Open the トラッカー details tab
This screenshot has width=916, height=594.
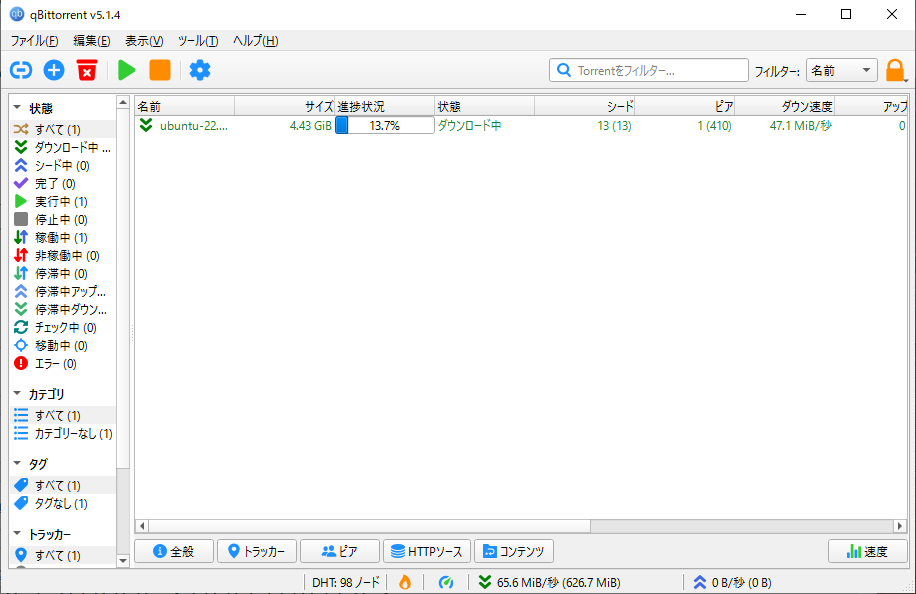pyautogui.click(x=257, y=551)
